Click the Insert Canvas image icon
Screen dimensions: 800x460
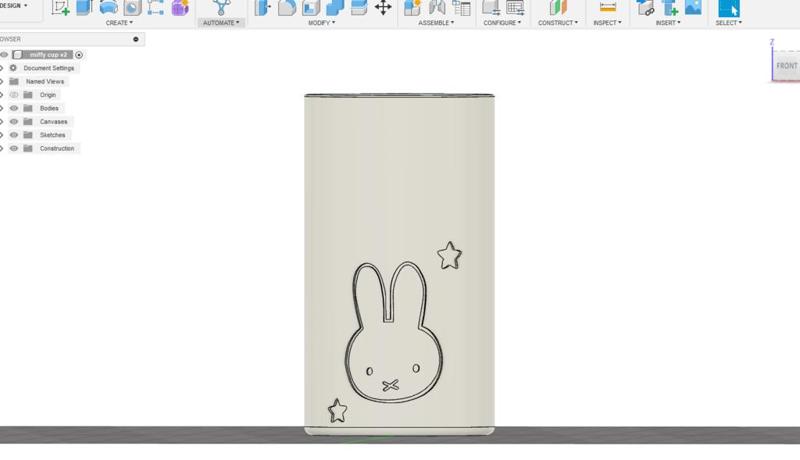pos(693,7)
